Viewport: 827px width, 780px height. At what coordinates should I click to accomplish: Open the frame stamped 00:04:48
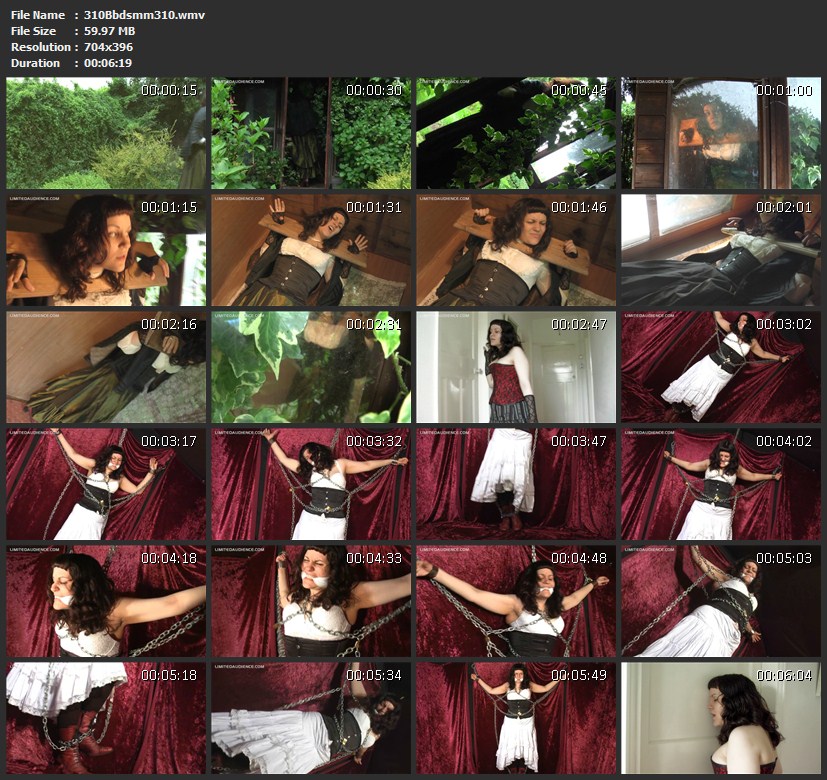click(516, 601)
